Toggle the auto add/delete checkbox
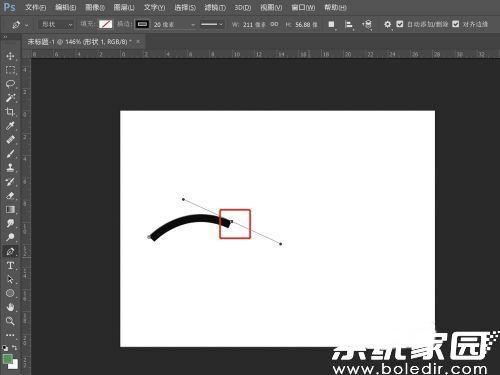This screenshot has height=375, width=500. (400, 24)
